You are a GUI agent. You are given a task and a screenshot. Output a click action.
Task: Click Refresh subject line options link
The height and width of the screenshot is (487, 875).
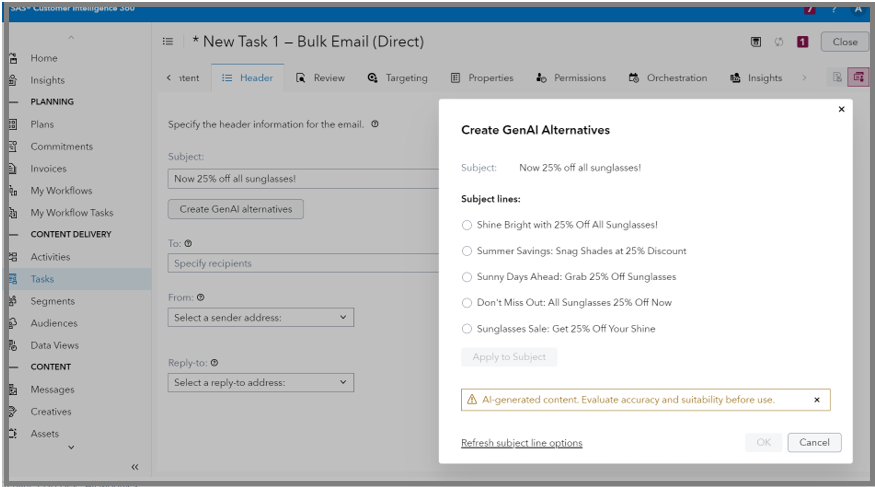pyautogui.click(x=521, y=443)
